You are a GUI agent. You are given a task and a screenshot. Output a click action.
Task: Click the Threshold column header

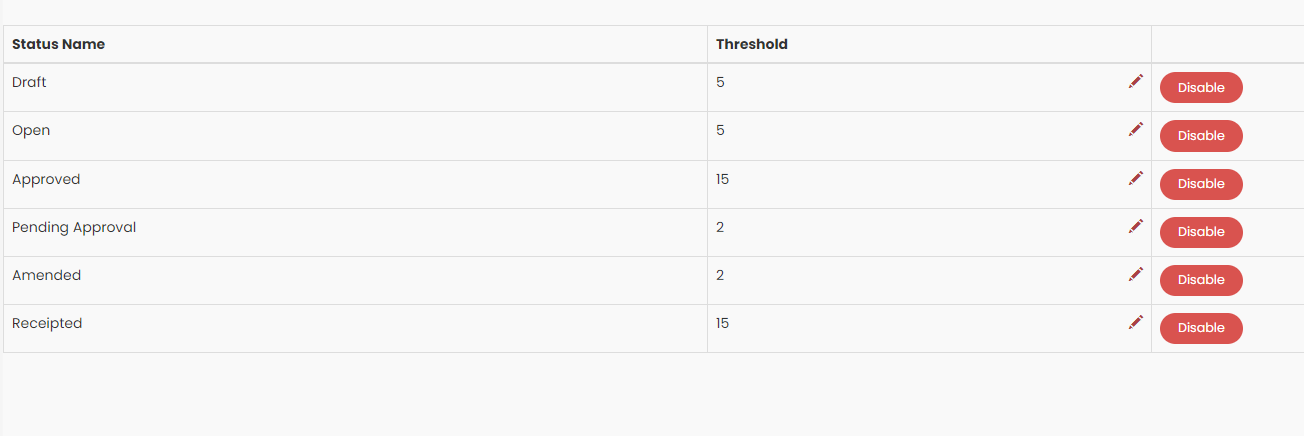[752, 44]
